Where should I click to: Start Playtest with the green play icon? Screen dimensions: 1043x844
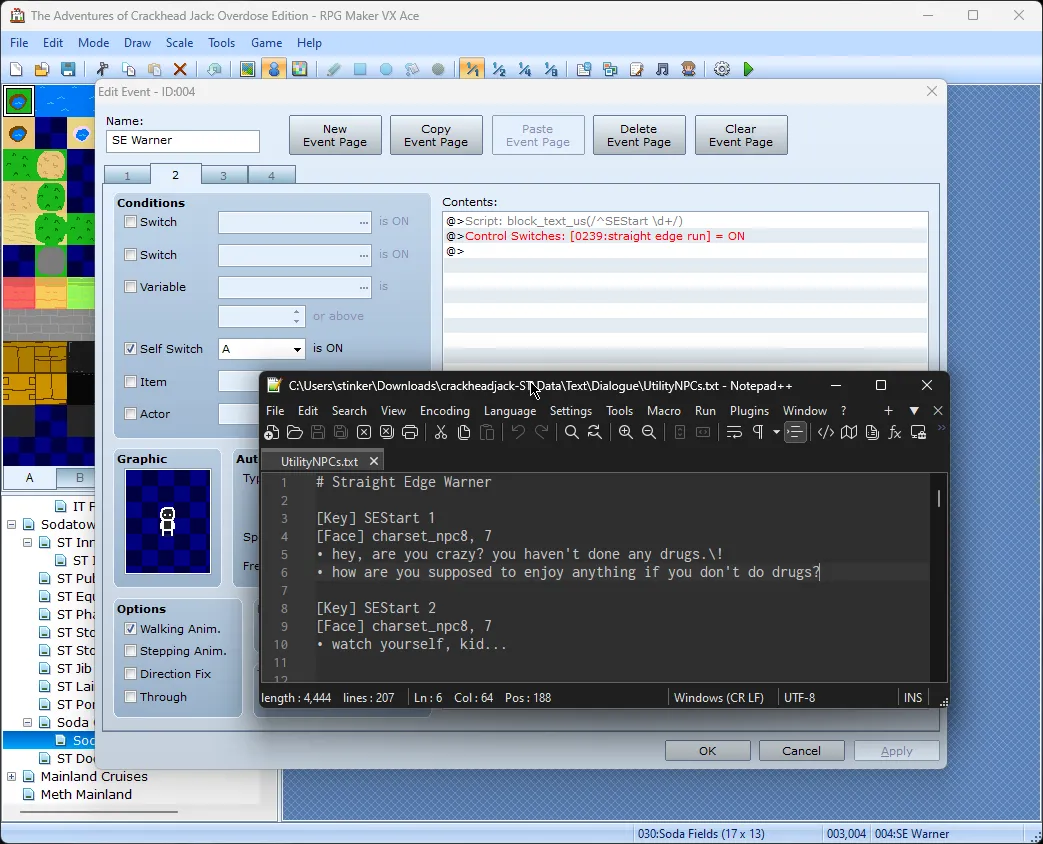pyautogui.click(x=748, y=69)
